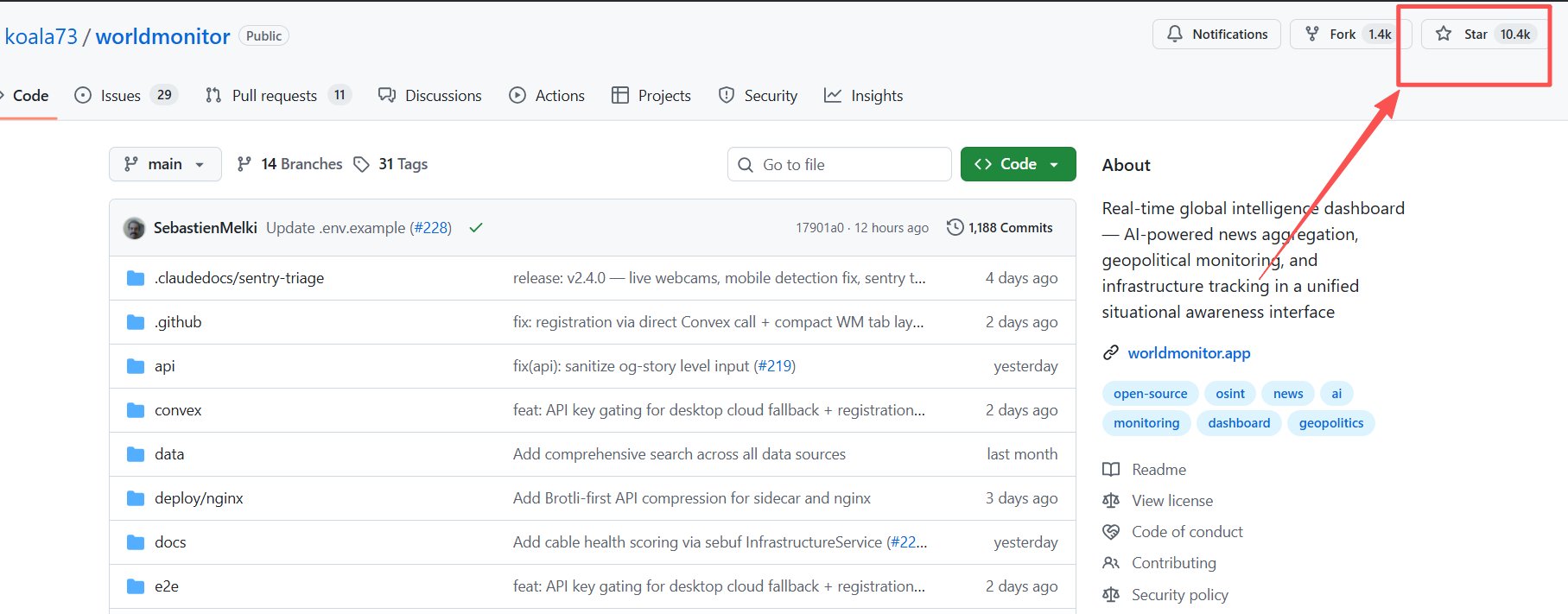
Task: Open the convex folder
Action: [178, 410]
